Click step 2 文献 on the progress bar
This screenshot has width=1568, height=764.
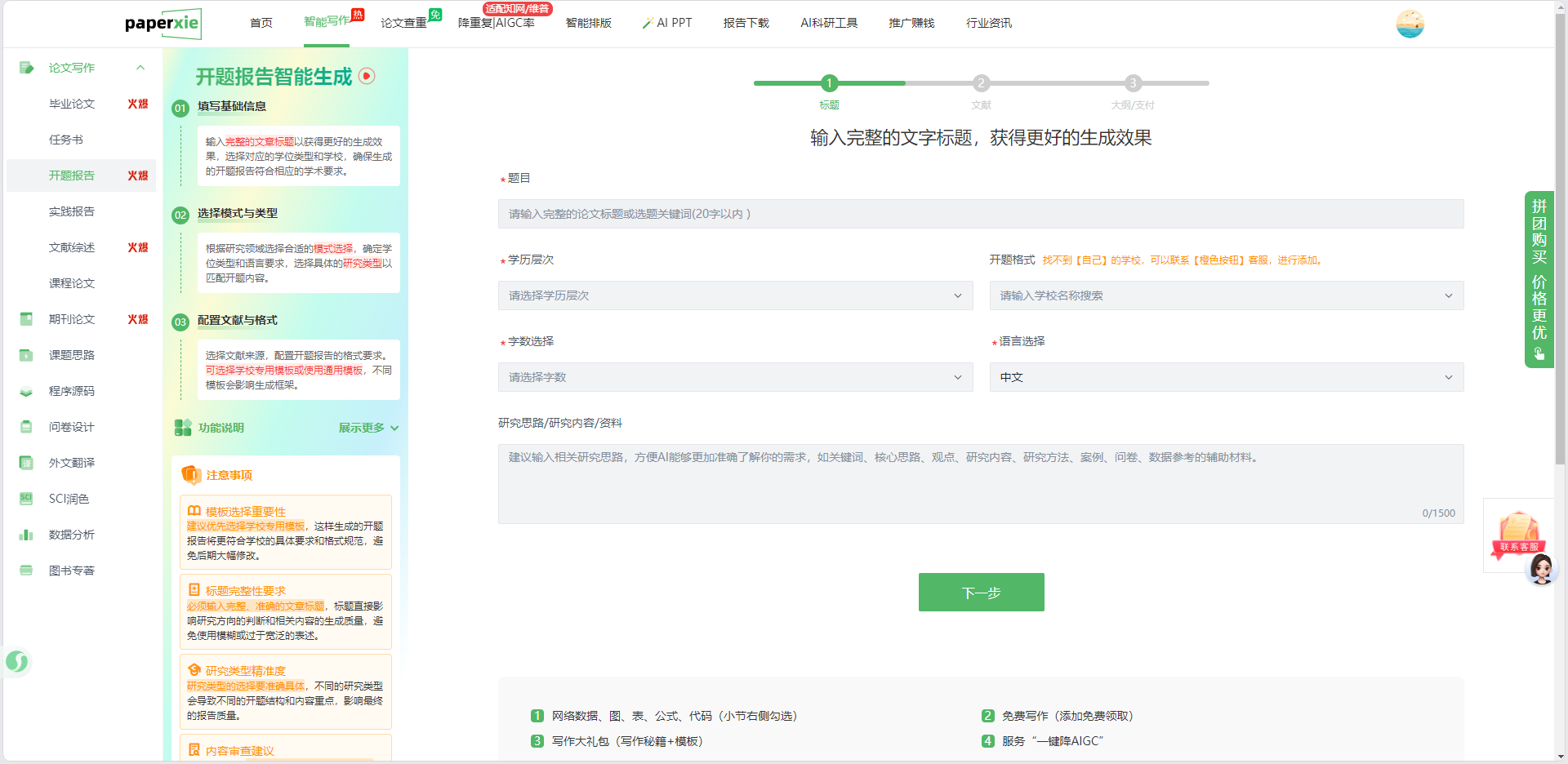[x=981, y=83]
